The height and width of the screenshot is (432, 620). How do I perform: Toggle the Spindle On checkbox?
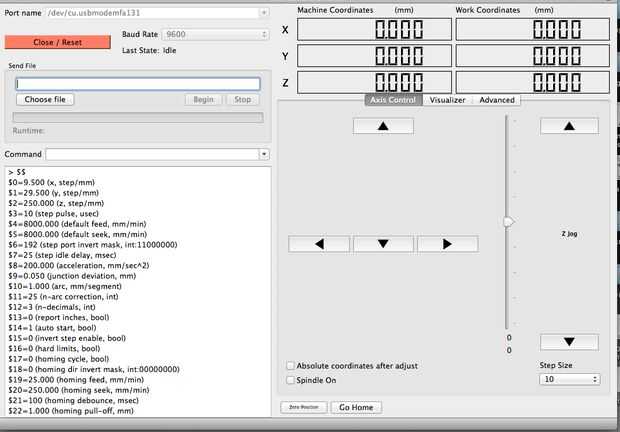coord(290,380)
